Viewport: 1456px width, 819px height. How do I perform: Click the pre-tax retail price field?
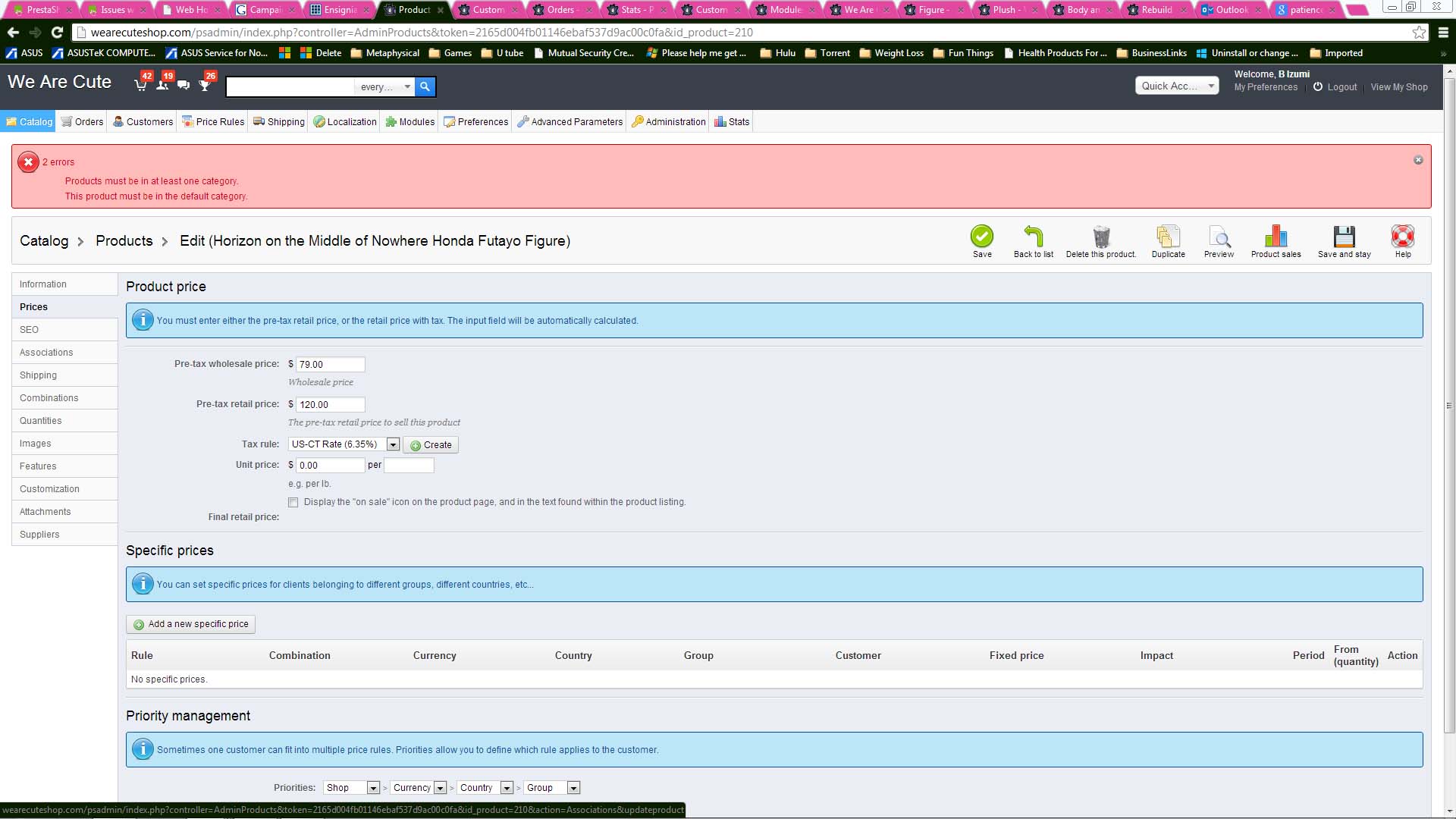coord(330,405)
